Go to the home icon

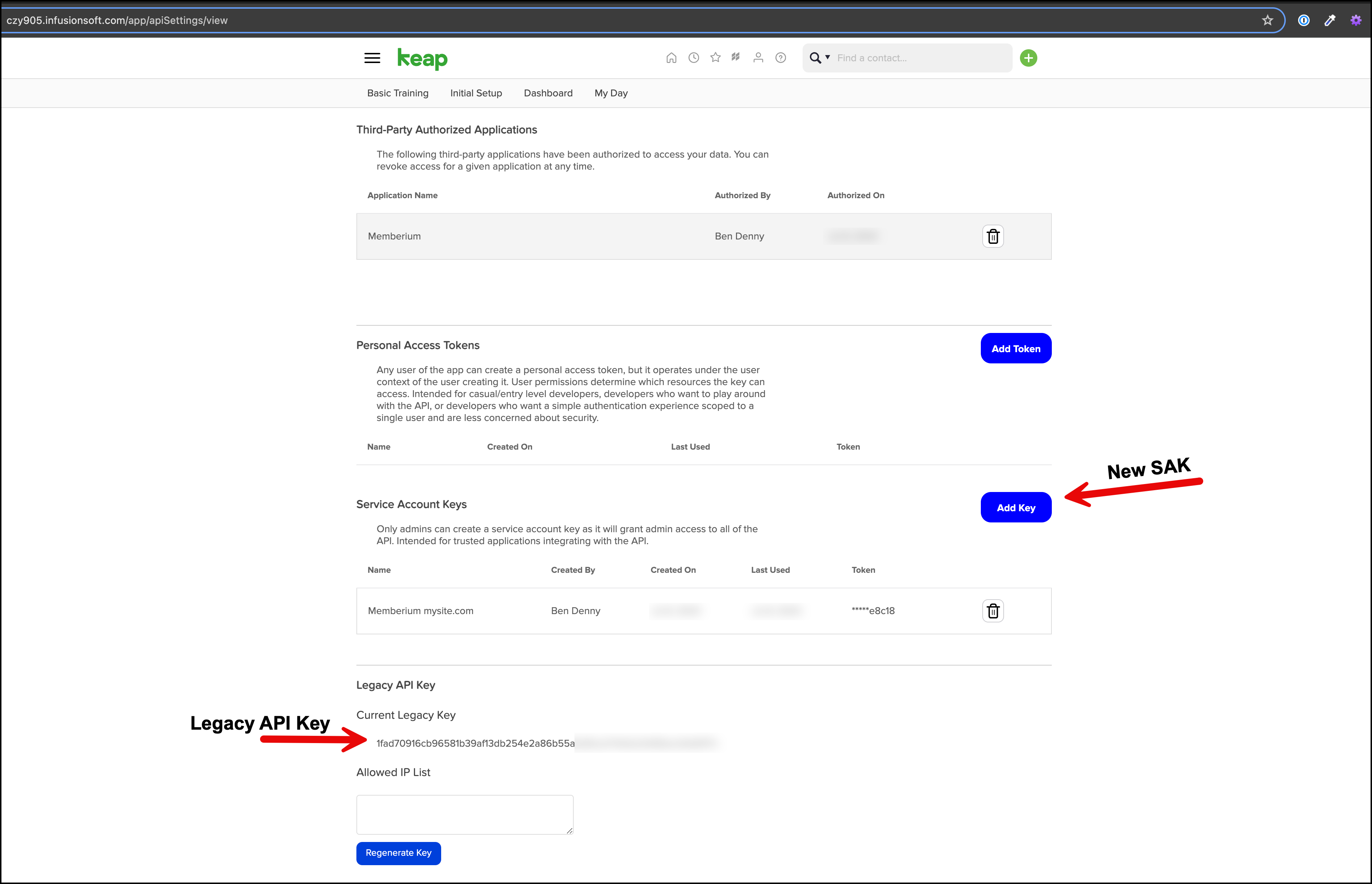pyautogui.click(x=672, y=58)
